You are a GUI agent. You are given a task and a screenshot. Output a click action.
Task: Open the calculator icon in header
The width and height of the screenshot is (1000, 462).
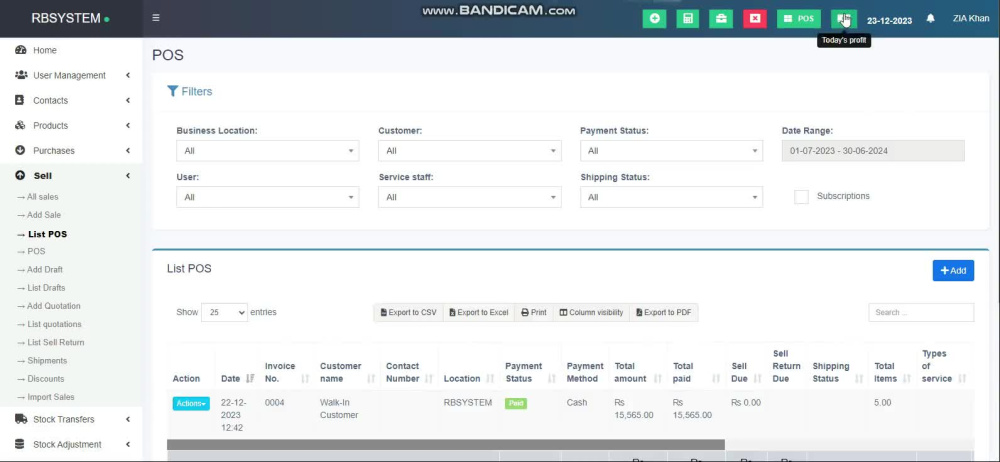click(x=688, y=19)
